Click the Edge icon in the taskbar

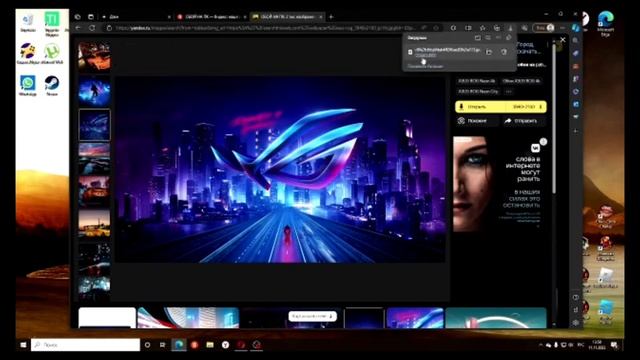178,345
